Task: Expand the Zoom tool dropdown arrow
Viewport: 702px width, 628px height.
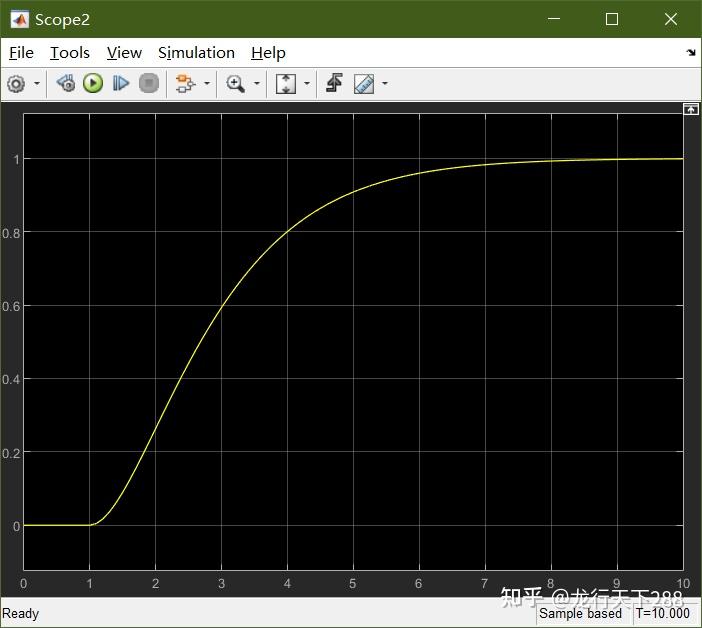Action: click(257, 84)
